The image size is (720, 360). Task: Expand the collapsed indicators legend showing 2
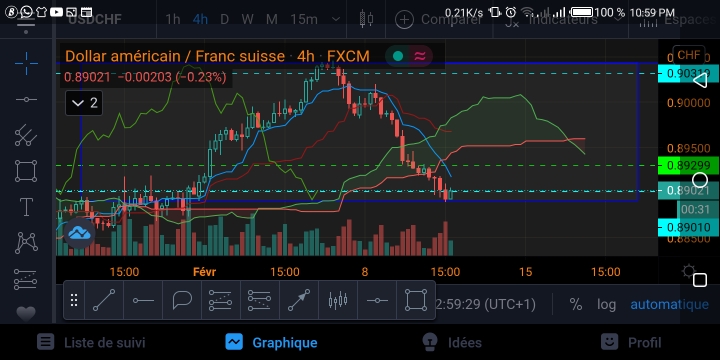tap(84, 103)
